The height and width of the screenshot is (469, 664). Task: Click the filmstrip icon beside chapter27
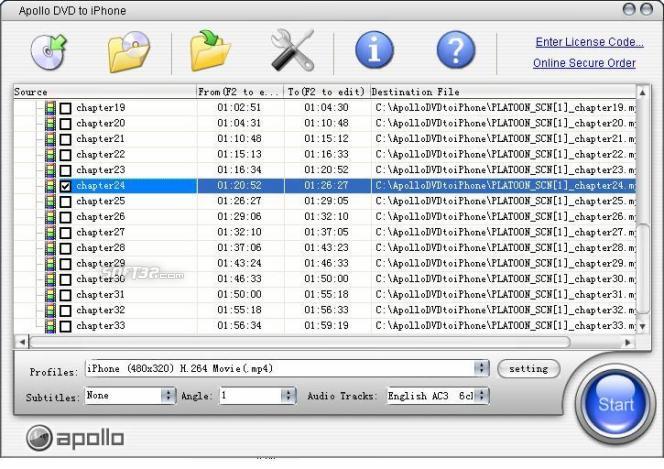point(50,232)
